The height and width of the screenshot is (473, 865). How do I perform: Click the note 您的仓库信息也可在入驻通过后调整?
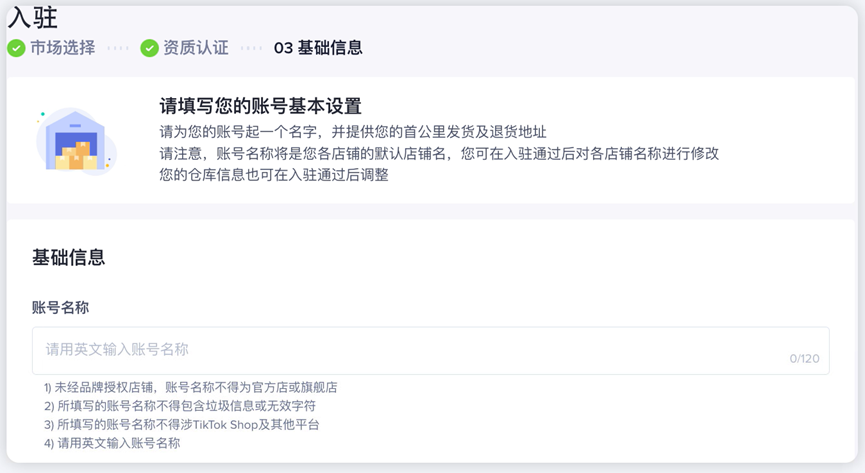[x=274, y=175]
